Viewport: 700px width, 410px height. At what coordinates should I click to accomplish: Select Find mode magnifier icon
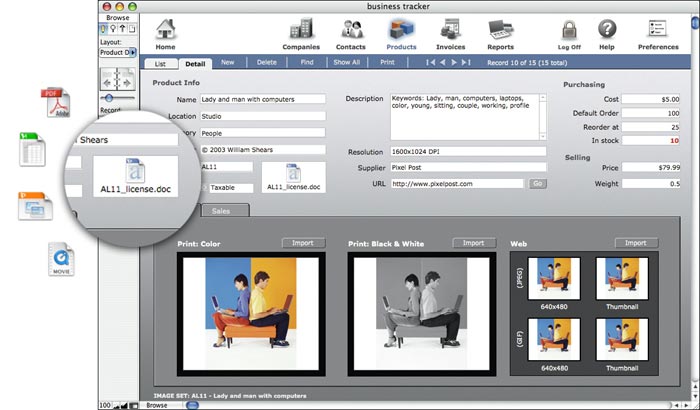[113, 29]
